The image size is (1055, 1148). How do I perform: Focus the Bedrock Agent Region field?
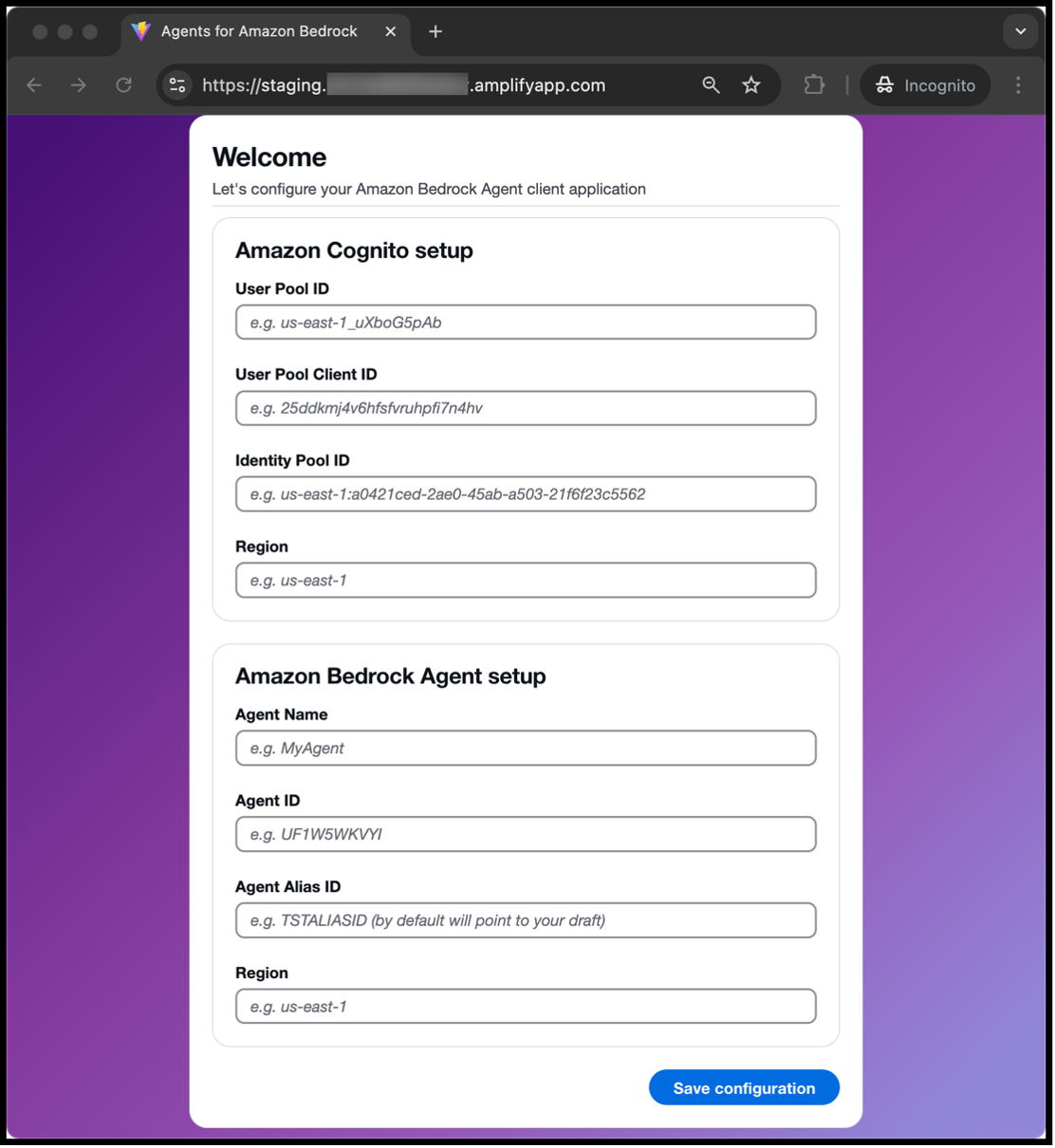point(526,1007)
